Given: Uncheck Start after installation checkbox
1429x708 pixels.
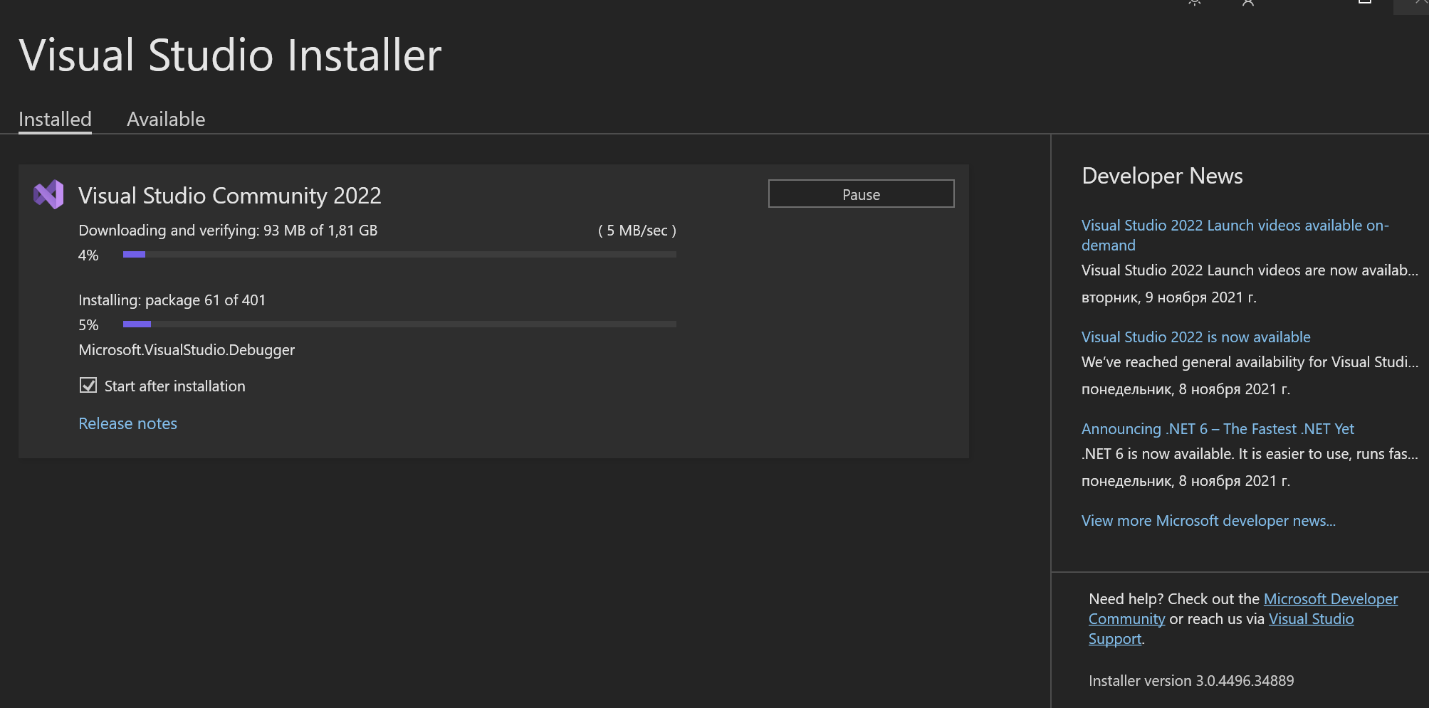Looking at the screenshot, I should click(88, 385).
